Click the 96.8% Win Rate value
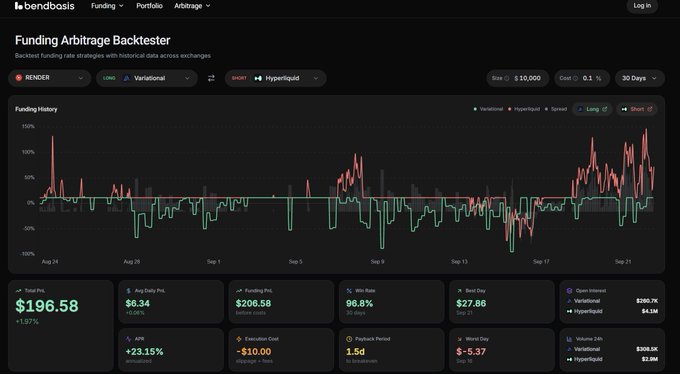 point(359,303)
